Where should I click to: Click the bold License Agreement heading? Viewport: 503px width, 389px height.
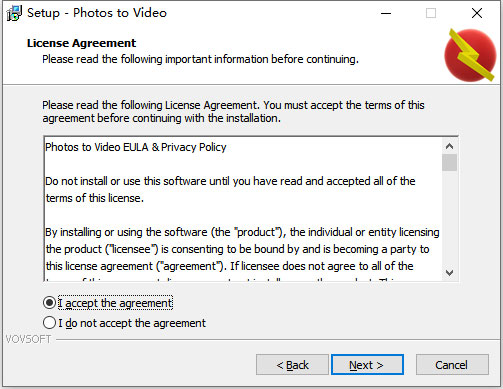[81, 43]
